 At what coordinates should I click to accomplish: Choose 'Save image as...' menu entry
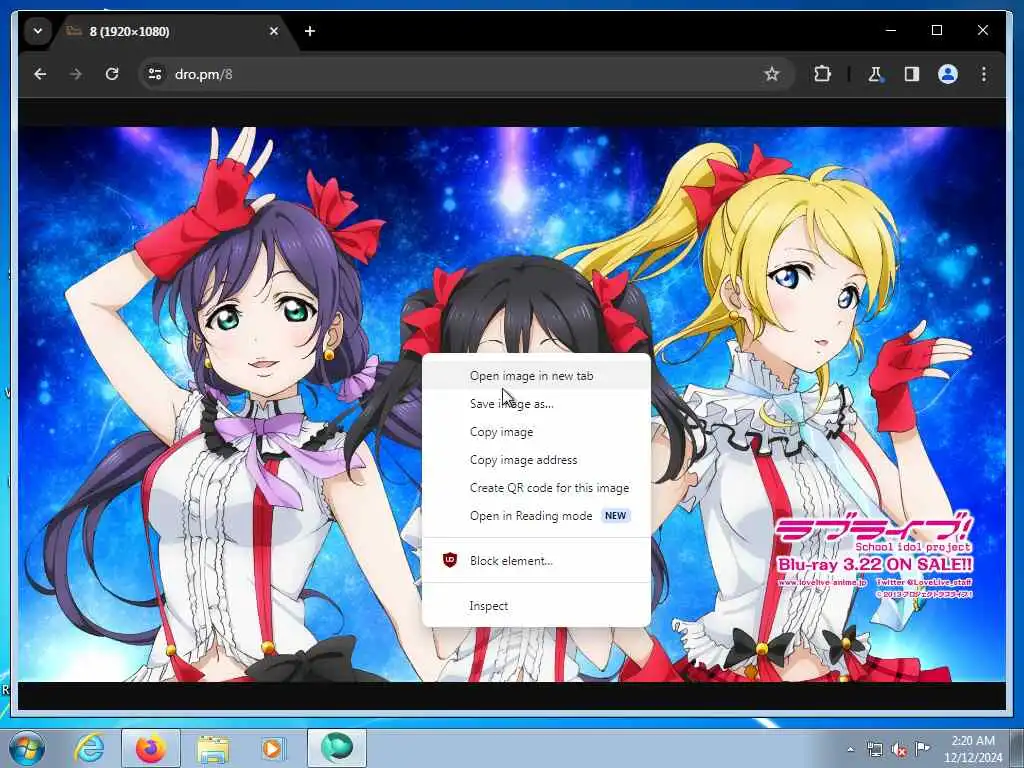pyautogui.click(x=536, y=404)
